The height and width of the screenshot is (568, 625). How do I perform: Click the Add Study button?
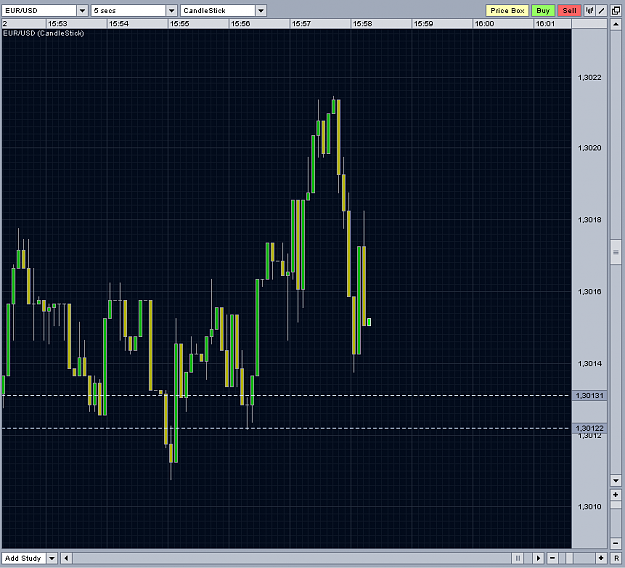[24, 558]
